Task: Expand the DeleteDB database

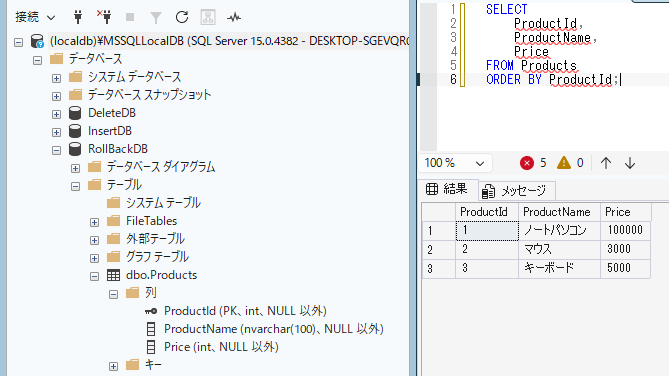Action: pos(56,114)
